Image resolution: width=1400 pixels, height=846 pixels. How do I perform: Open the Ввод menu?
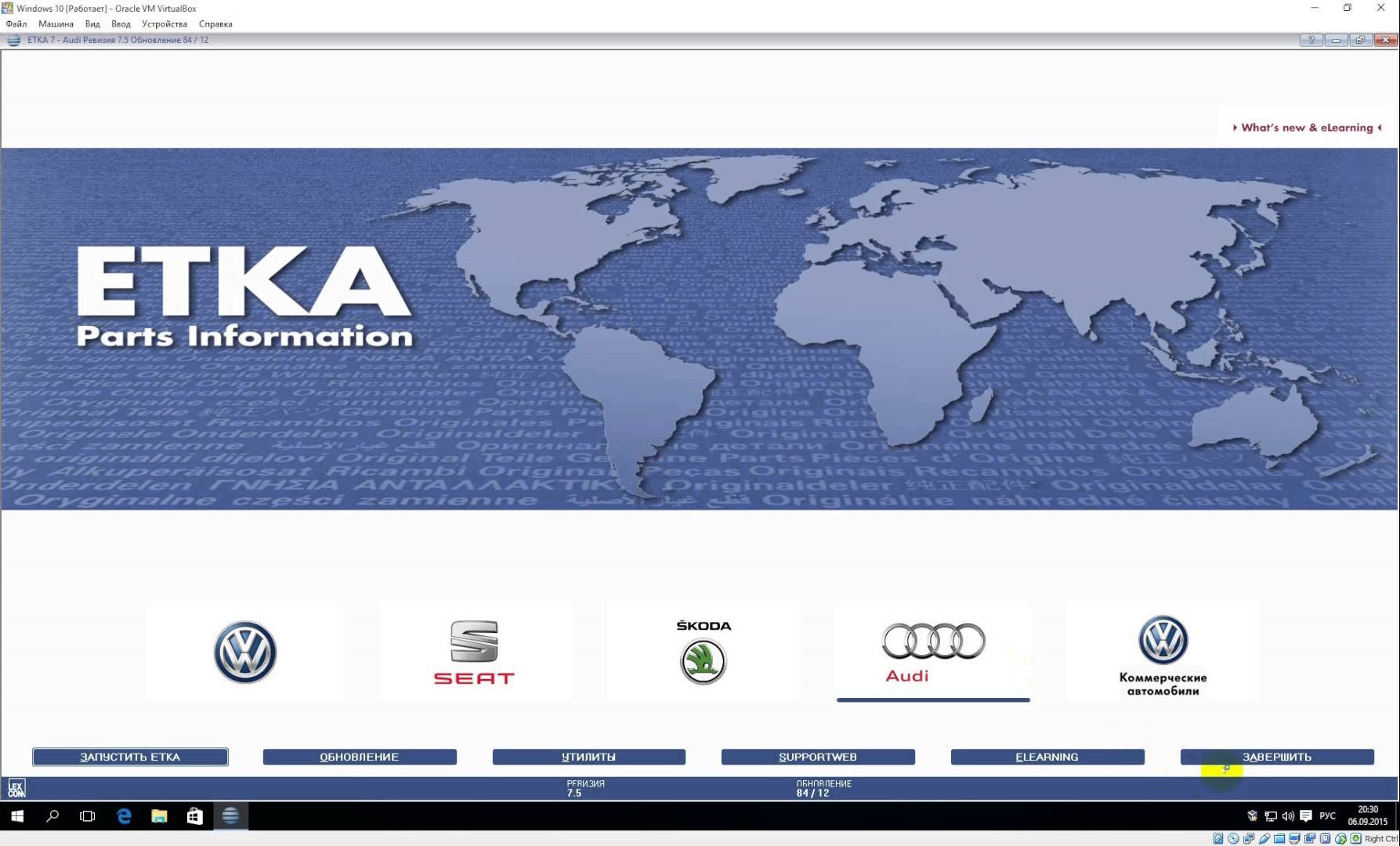click(121, 24)
